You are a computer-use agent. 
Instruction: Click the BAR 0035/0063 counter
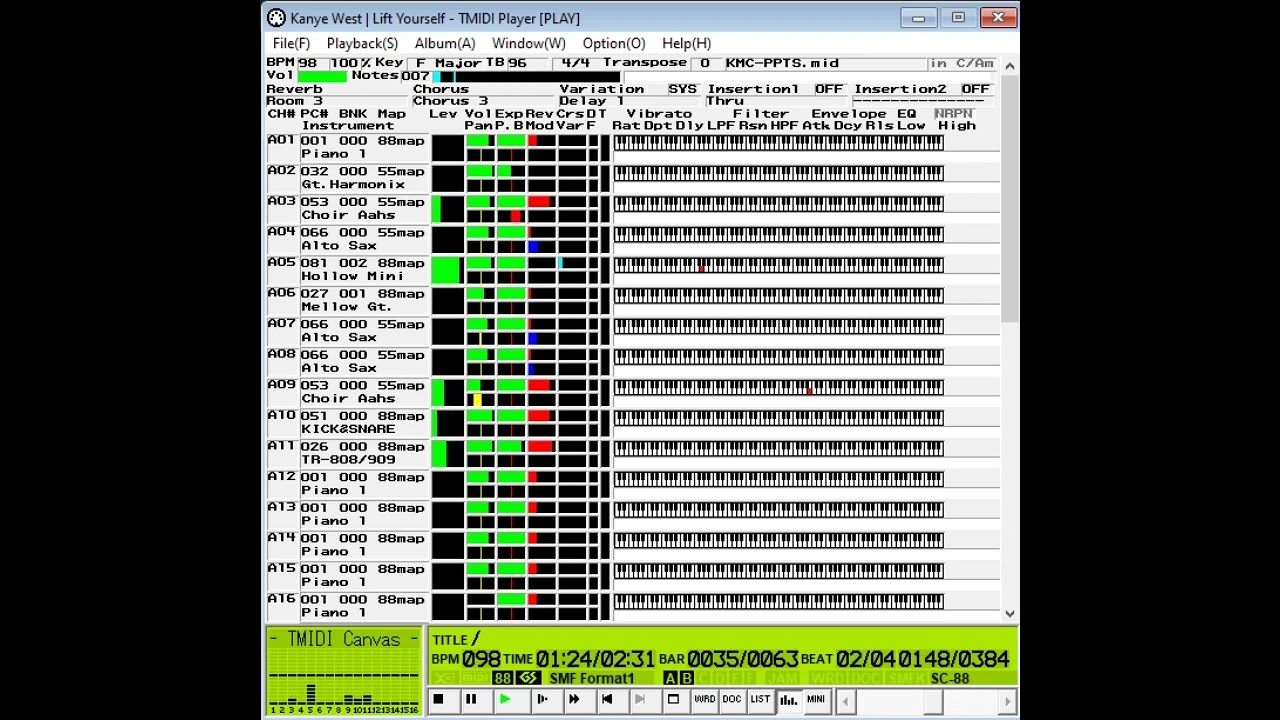click(728, 659)
